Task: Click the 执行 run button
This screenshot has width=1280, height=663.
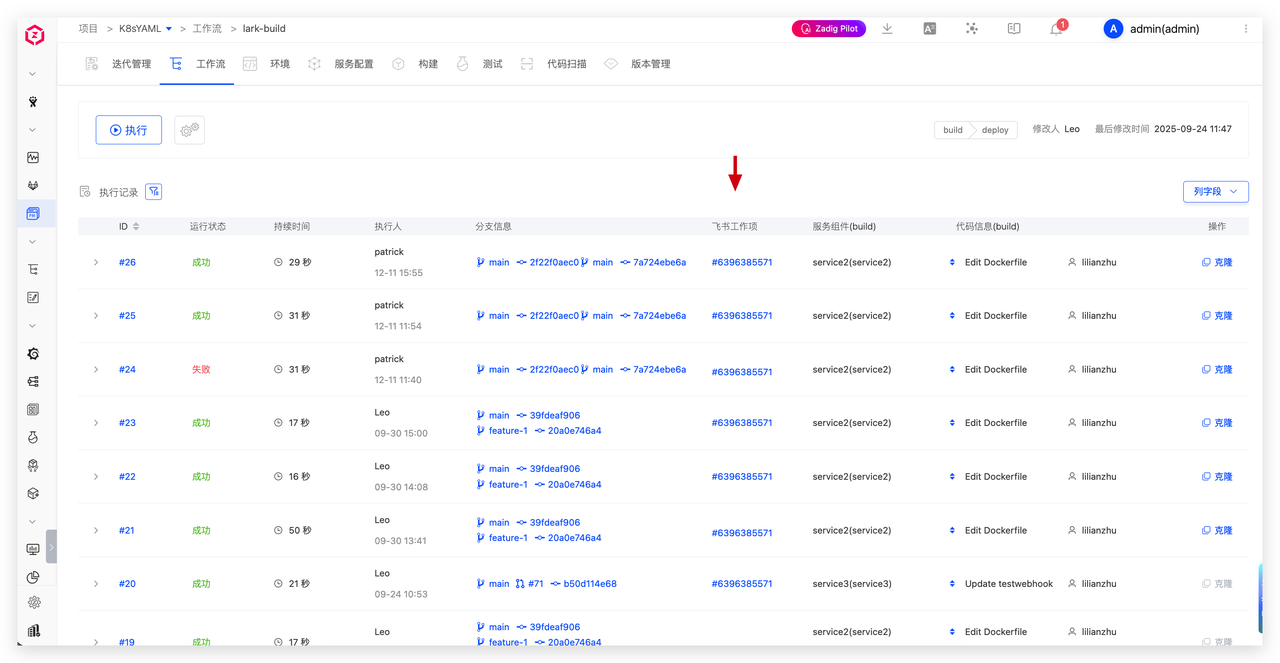Action: pos(128,130)
